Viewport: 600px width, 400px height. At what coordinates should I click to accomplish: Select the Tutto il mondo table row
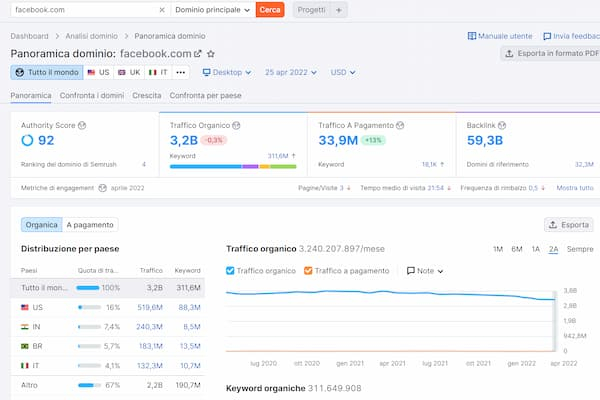coord(108,288)
